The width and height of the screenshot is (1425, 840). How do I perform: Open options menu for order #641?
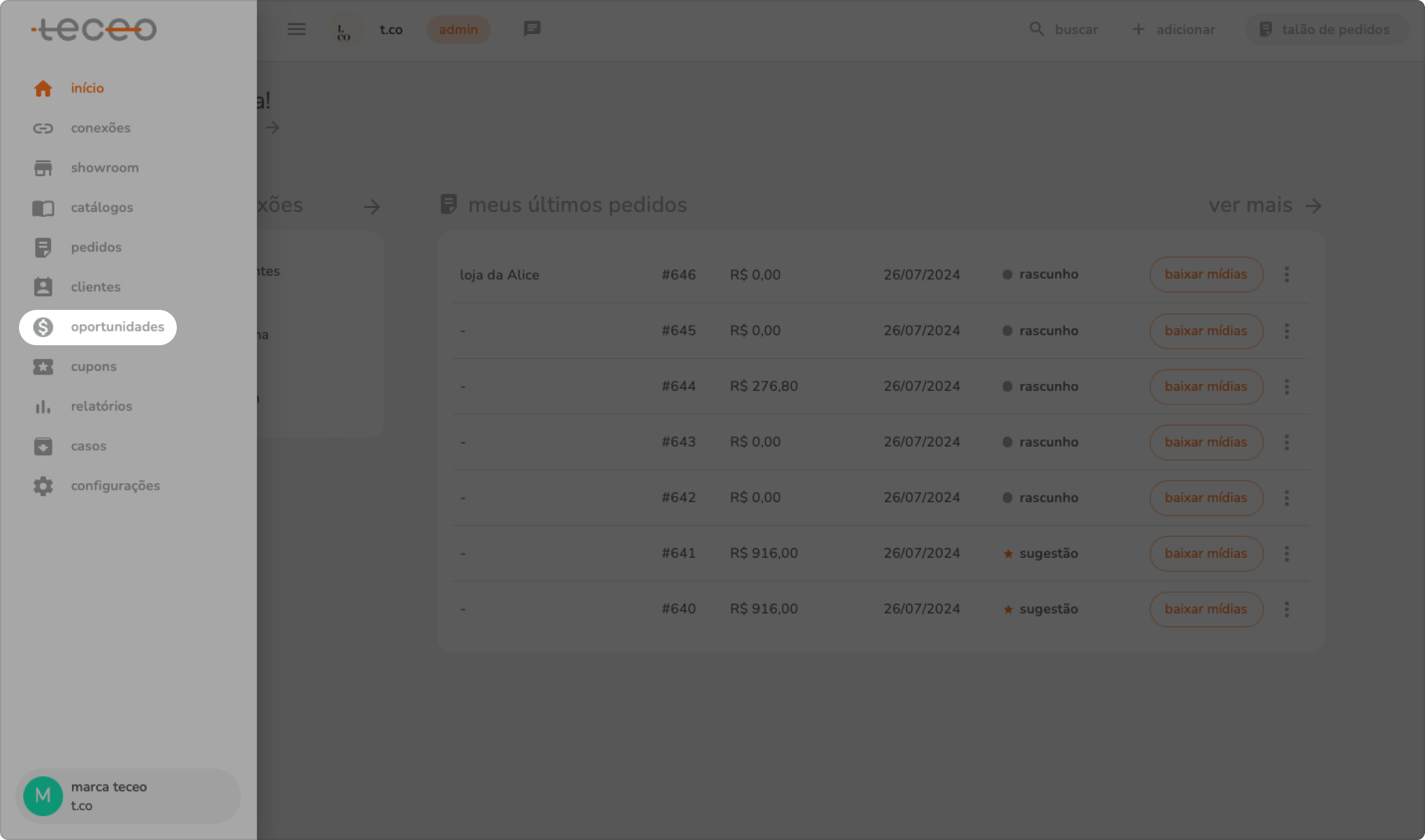click(x=1286, y=553)
